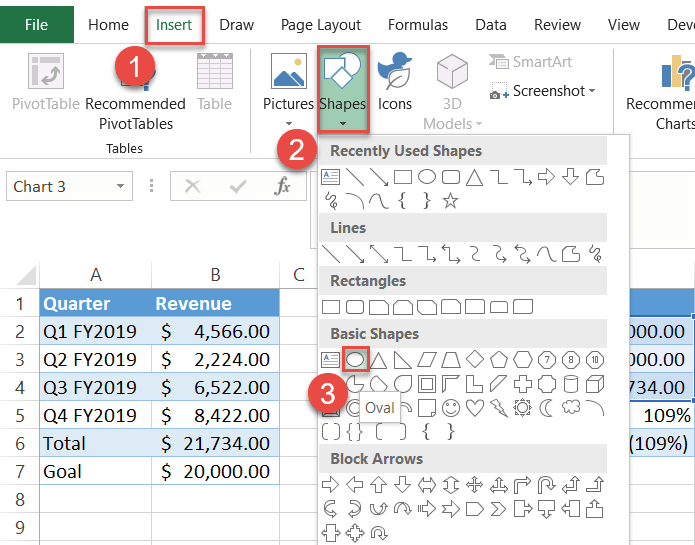
Task: Open the Name Box dropdown arrow
Action: [121, 186]
